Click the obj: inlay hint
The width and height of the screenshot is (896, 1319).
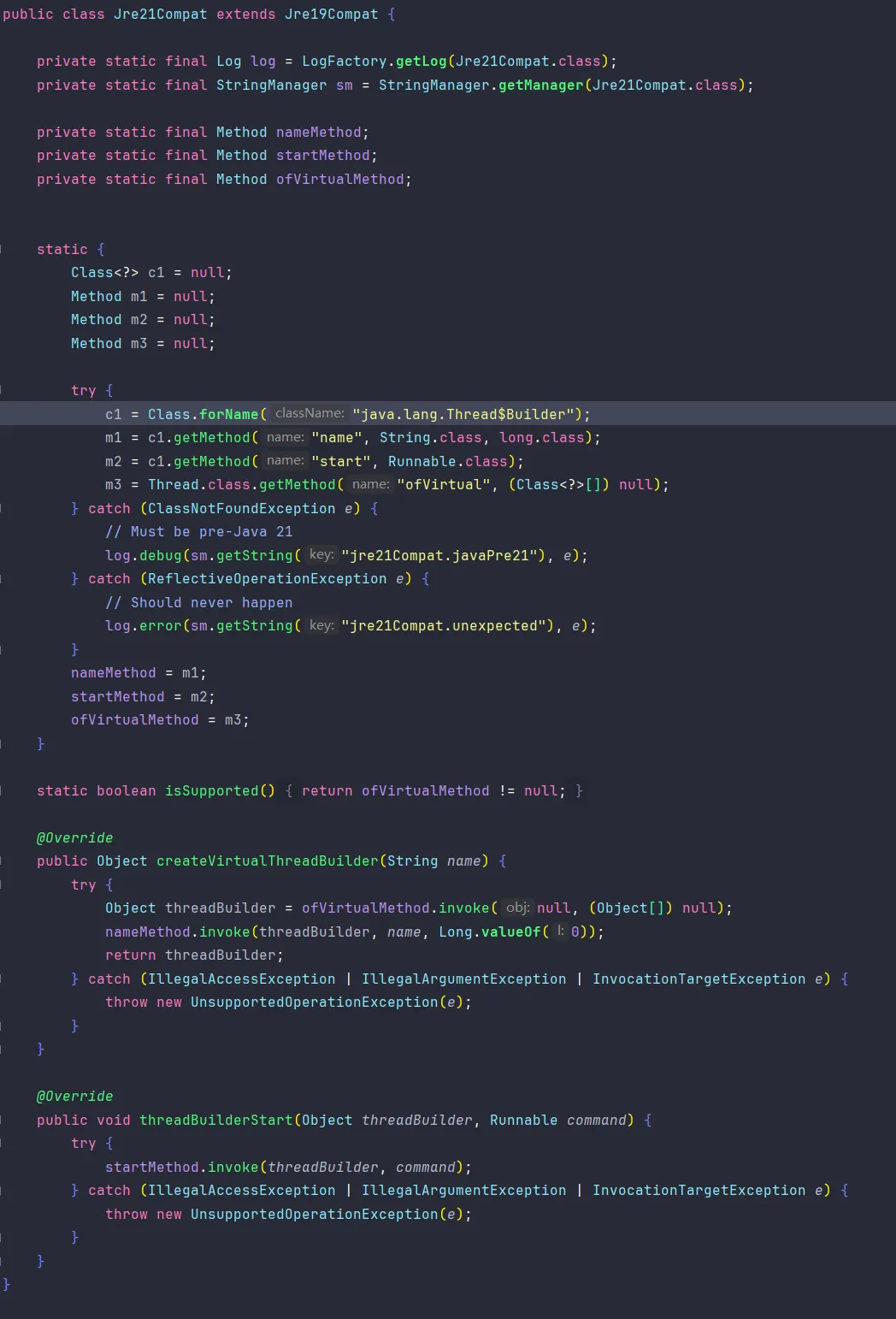517,908
